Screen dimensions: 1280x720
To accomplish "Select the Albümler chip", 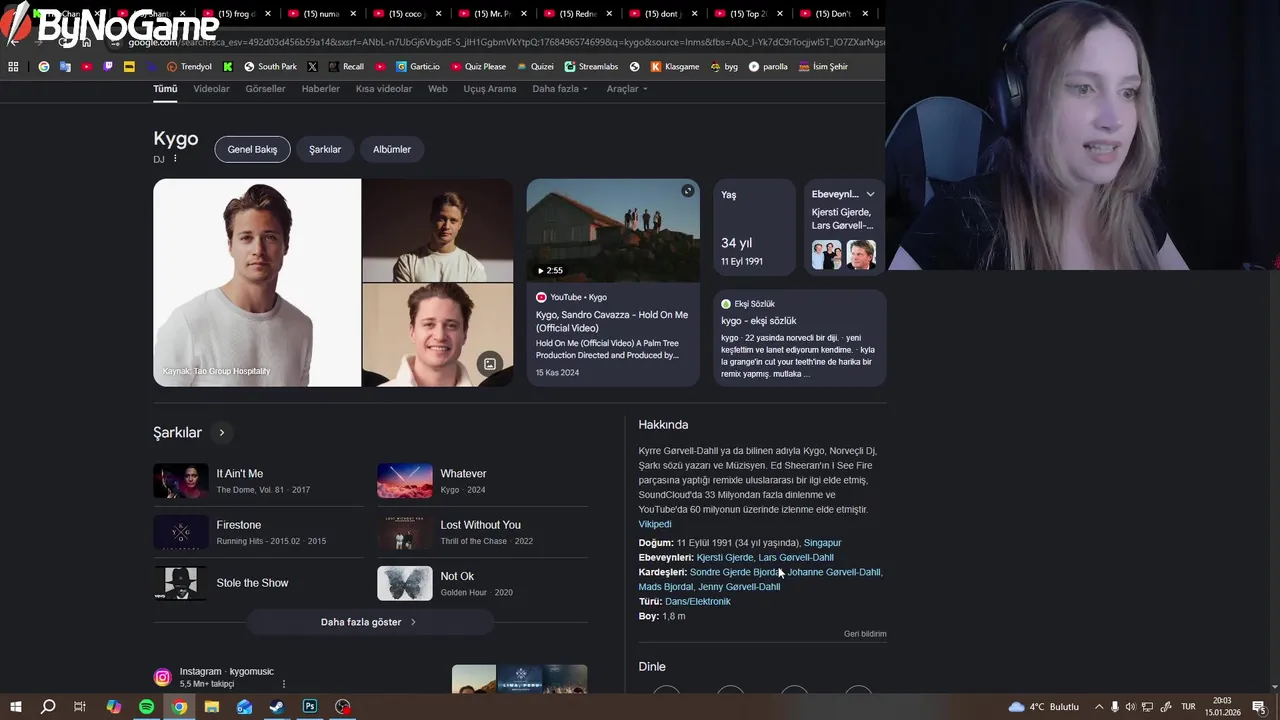I will pyautogui.click(x=392, y=149).
